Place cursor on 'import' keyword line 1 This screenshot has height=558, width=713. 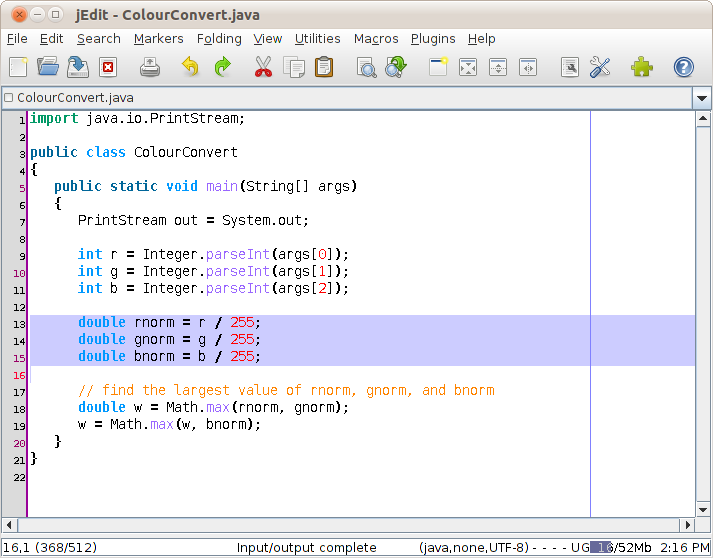54,118
